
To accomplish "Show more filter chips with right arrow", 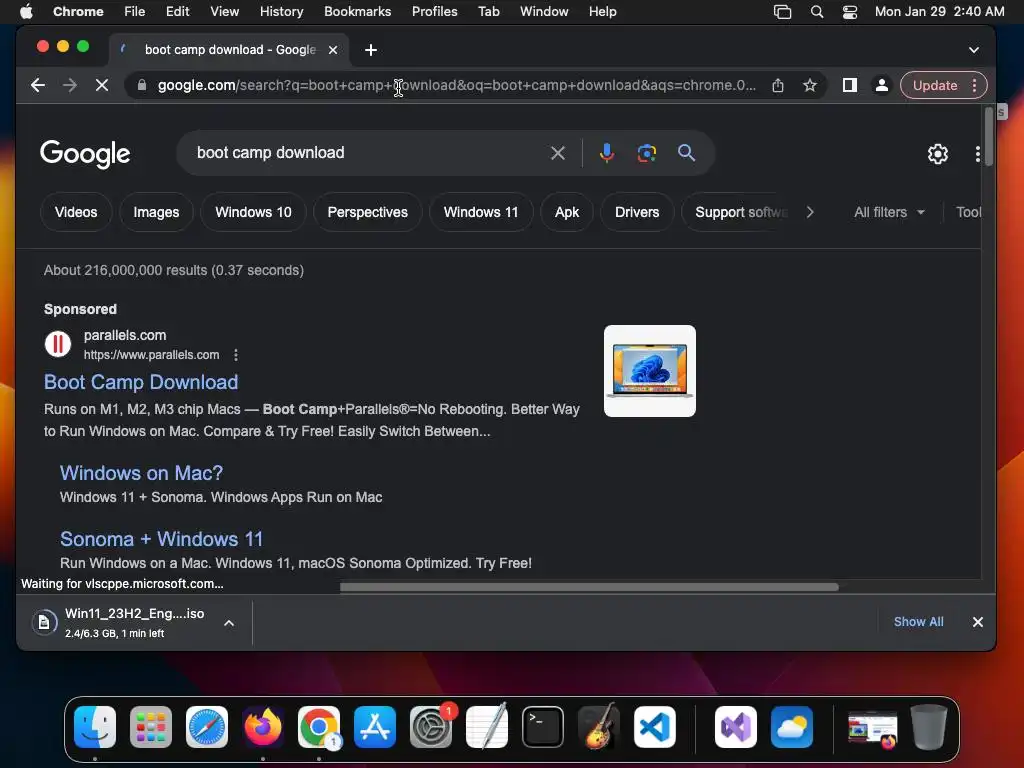I will (x=810, y=212).
